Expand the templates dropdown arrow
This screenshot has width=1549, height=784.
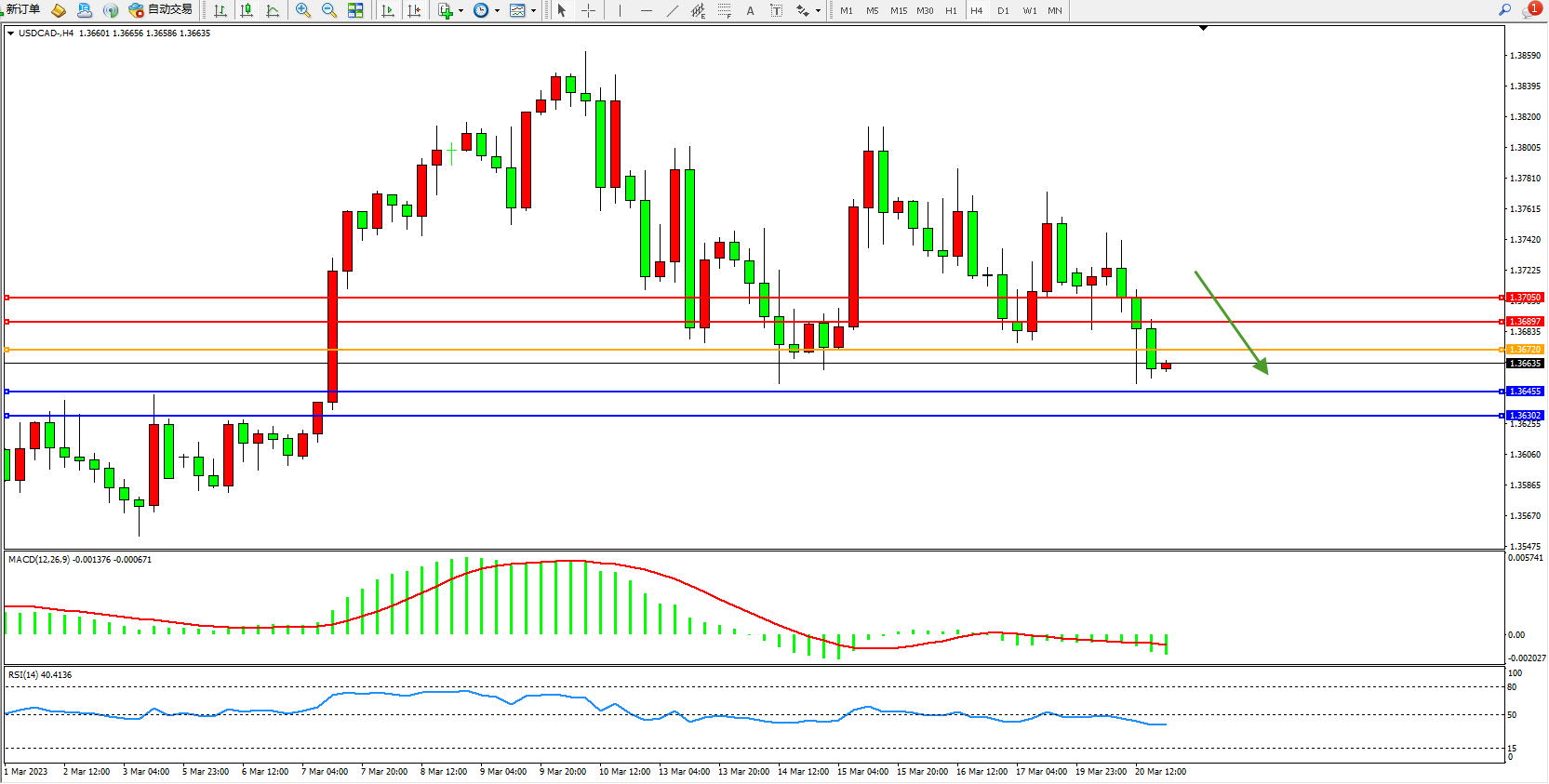(533, 11)
